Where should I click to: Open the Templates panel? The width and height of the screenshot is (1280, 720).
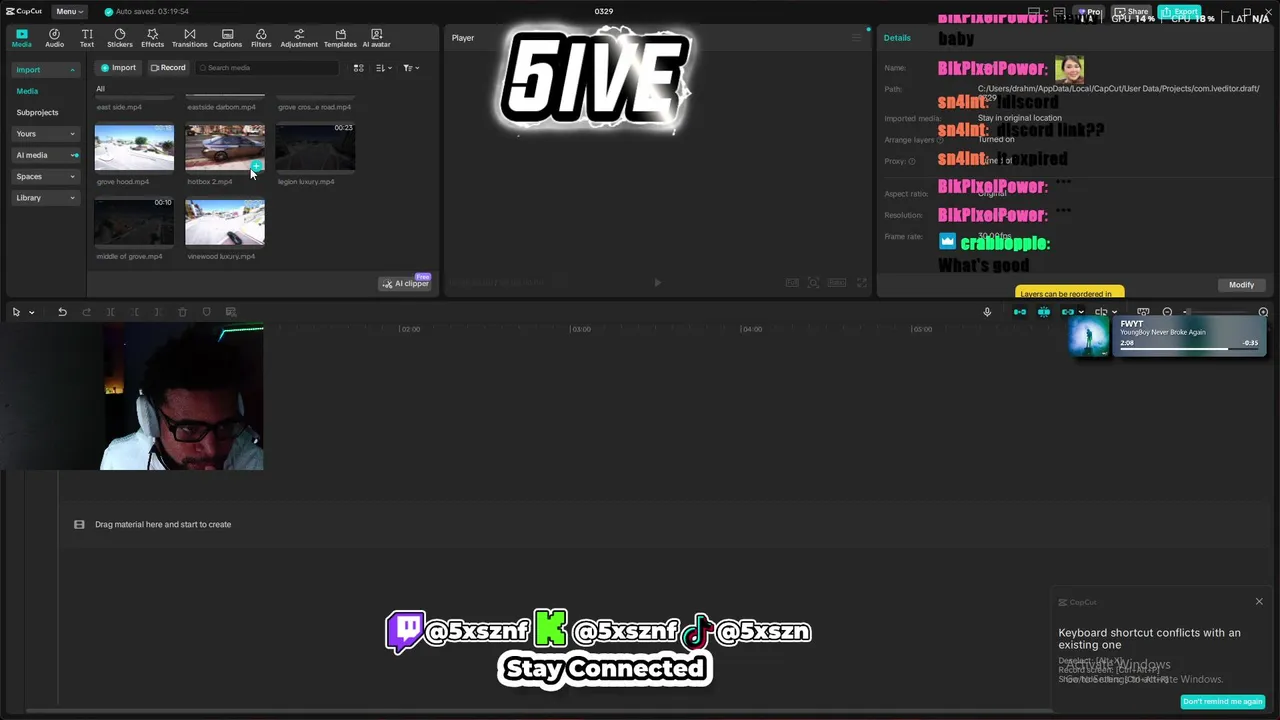tap(340, 38)
